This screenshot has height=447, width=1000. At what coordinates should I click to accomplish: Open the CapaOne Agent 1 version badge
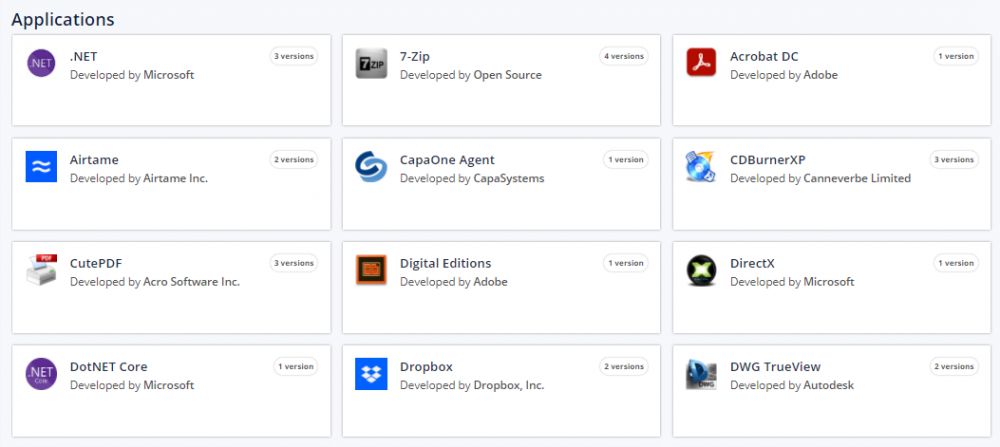[x=626, y=159]
